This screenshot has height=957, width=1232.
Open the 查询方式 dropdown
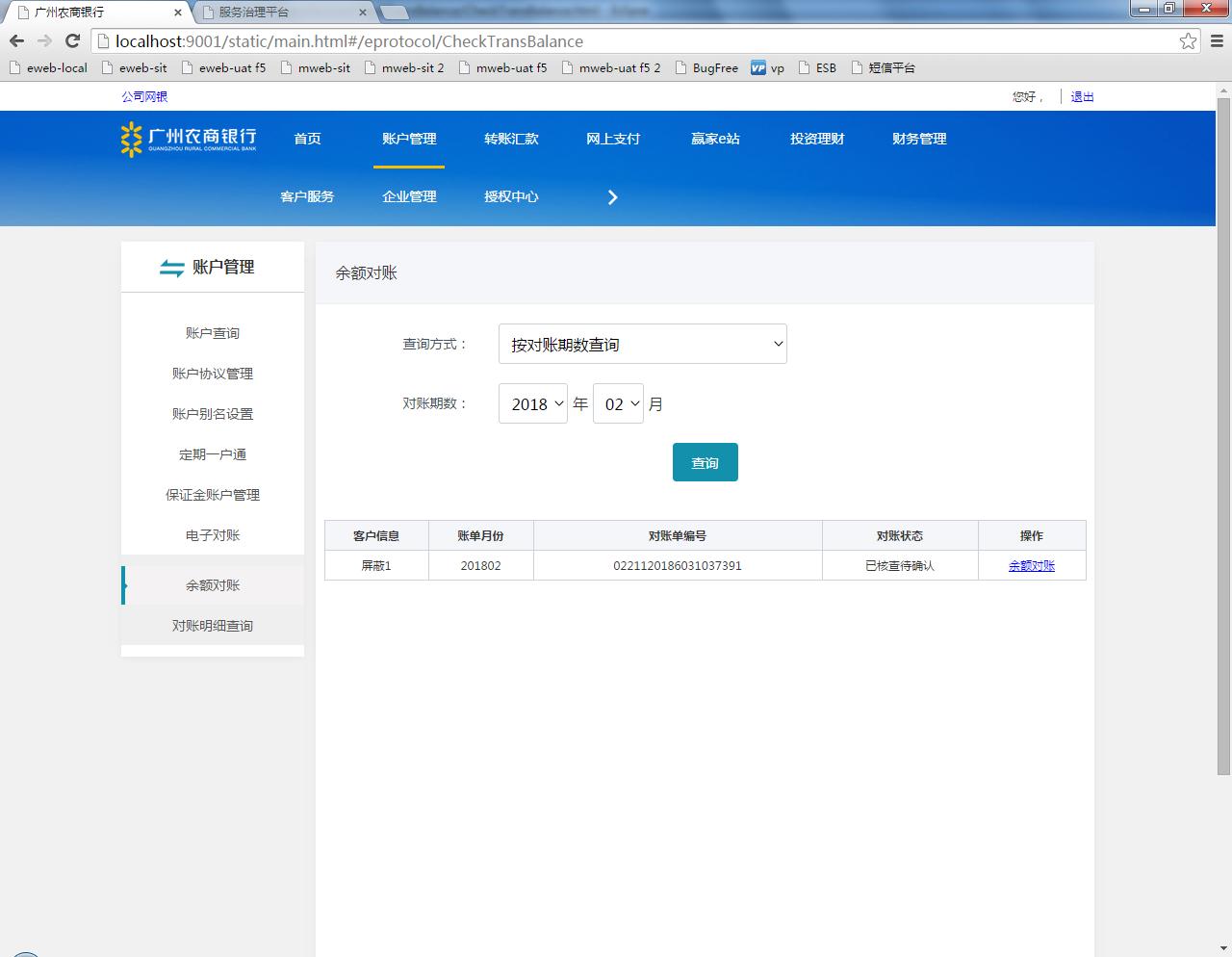click(643, 344)
